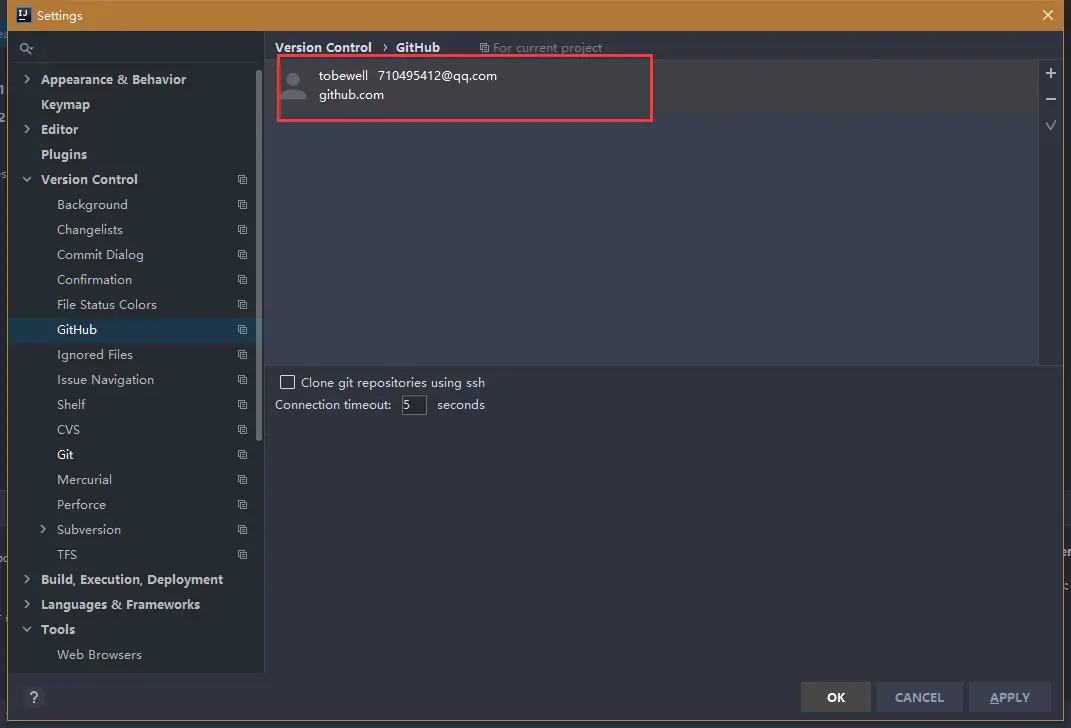Screen dimensions: 1071x728
Task: Click project-level icon beside Background
Action: [242, 204]
